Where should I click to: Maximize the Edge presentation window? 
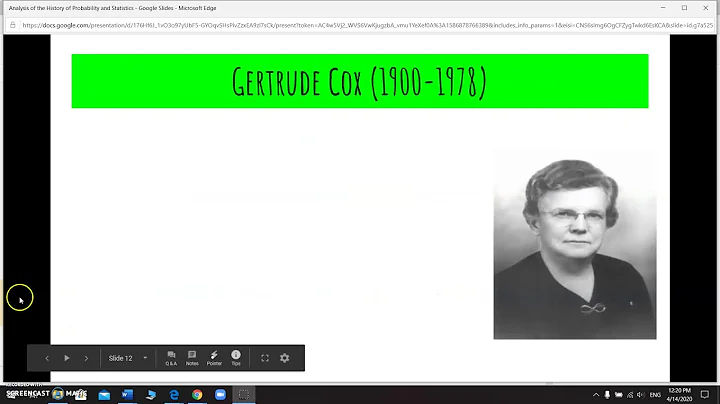pos(685,8)
